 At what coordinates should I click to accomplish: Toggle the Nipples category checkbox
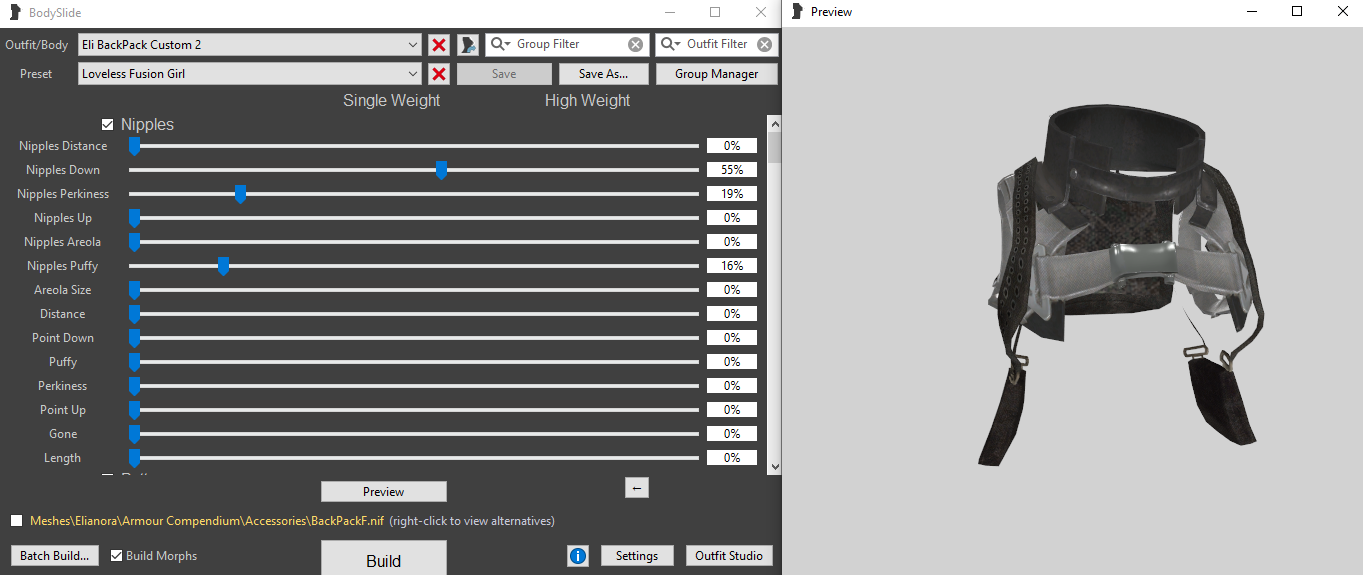(x=108, y=125)
